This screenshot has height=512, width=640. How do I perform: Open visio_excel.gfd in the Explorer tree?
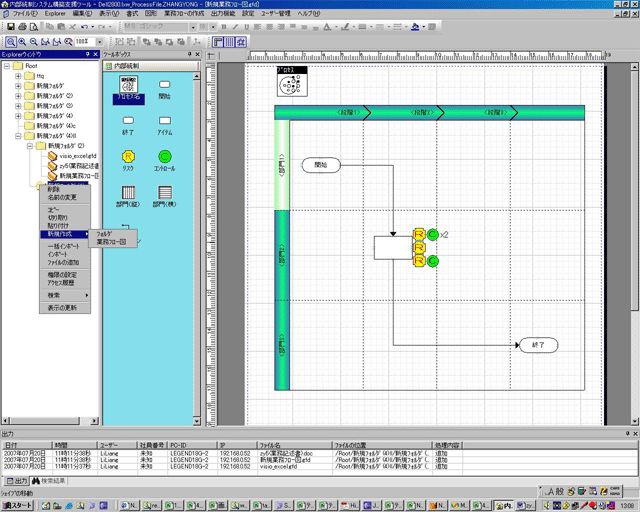[x=76, y=156]
